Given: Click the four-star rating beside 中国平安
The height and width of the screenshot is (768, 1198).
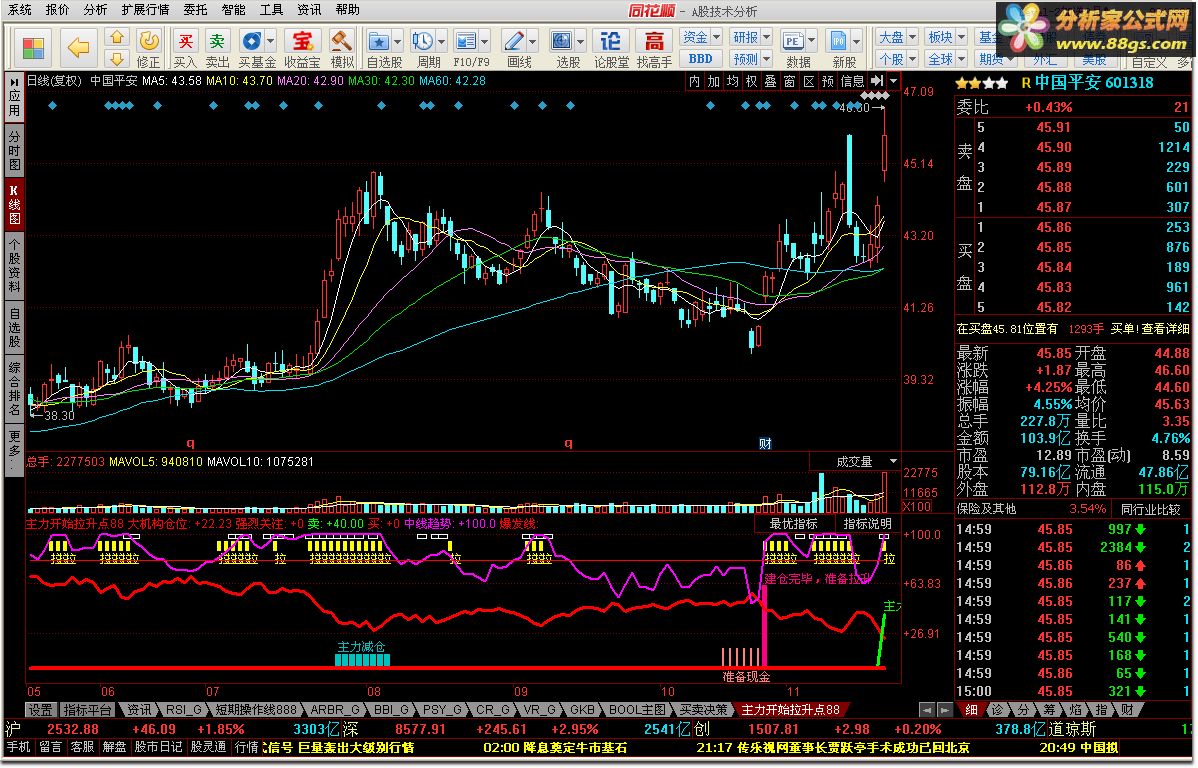Looking at the screenshot, I should coord(981,83).
